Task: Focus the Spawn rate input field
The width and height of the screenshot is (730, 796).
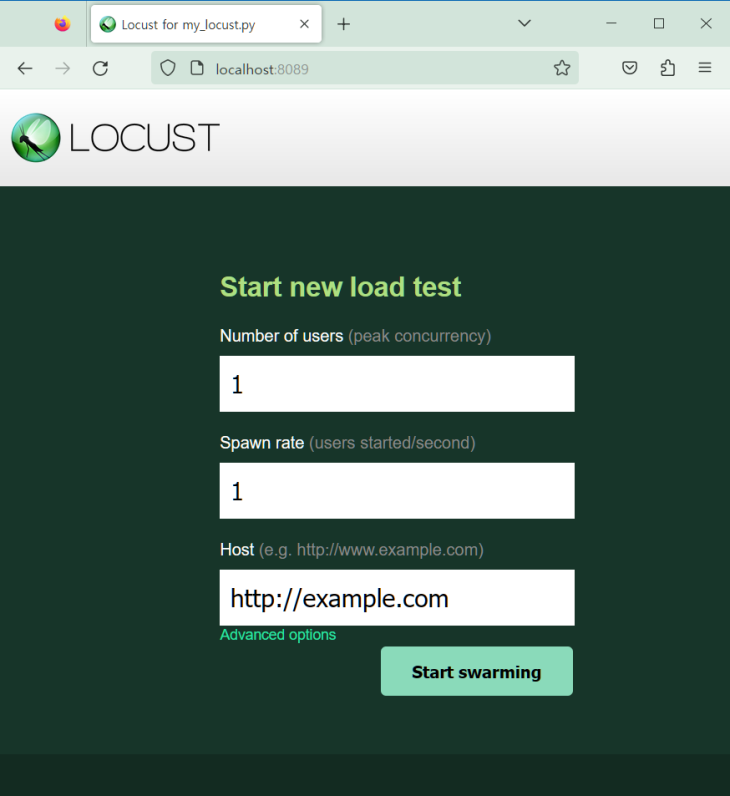Action: click(x=397, y=490)
